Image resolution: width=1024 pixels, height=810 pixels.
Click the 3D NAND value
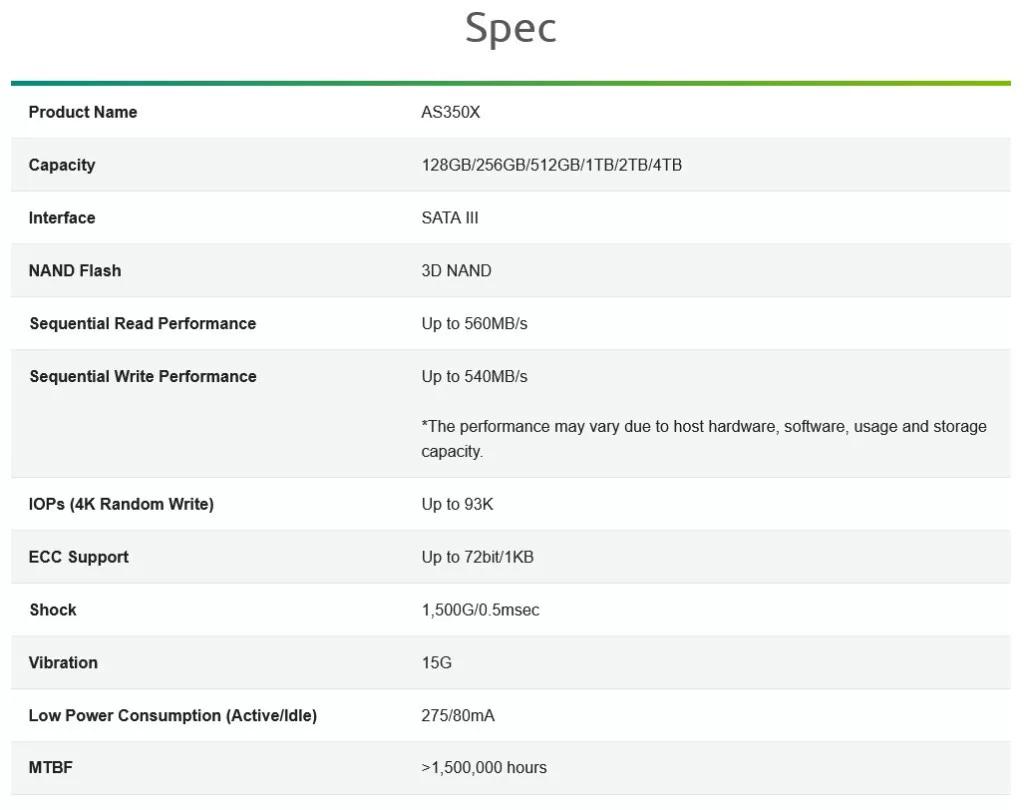(x=456, y=271)
